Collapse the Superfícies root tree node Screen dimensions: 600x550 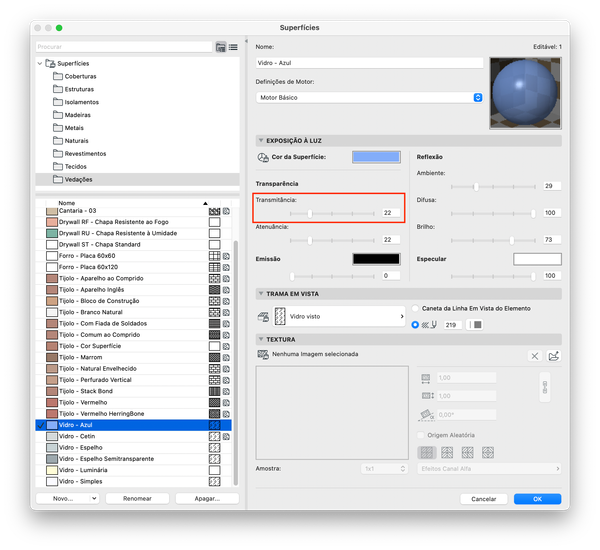coord(40,64)
